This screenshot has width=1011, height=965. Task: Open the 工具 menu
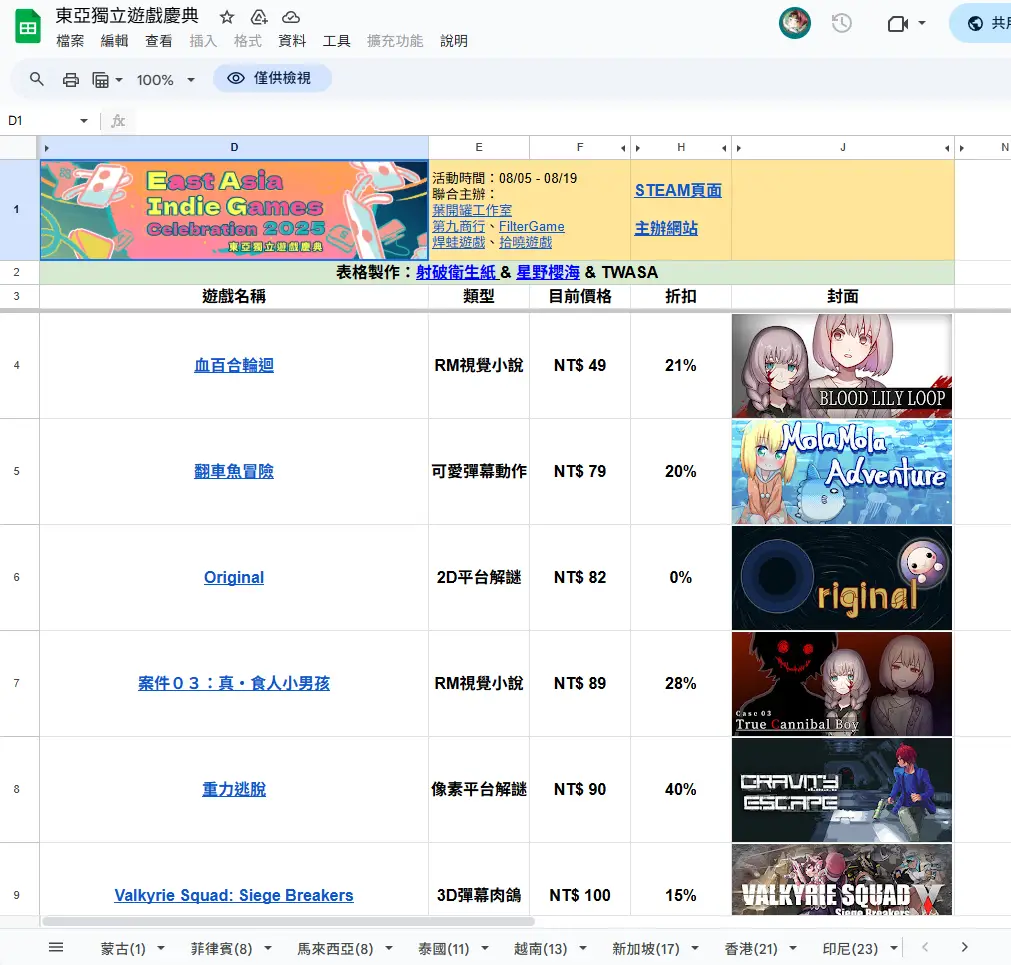(337, 41)
